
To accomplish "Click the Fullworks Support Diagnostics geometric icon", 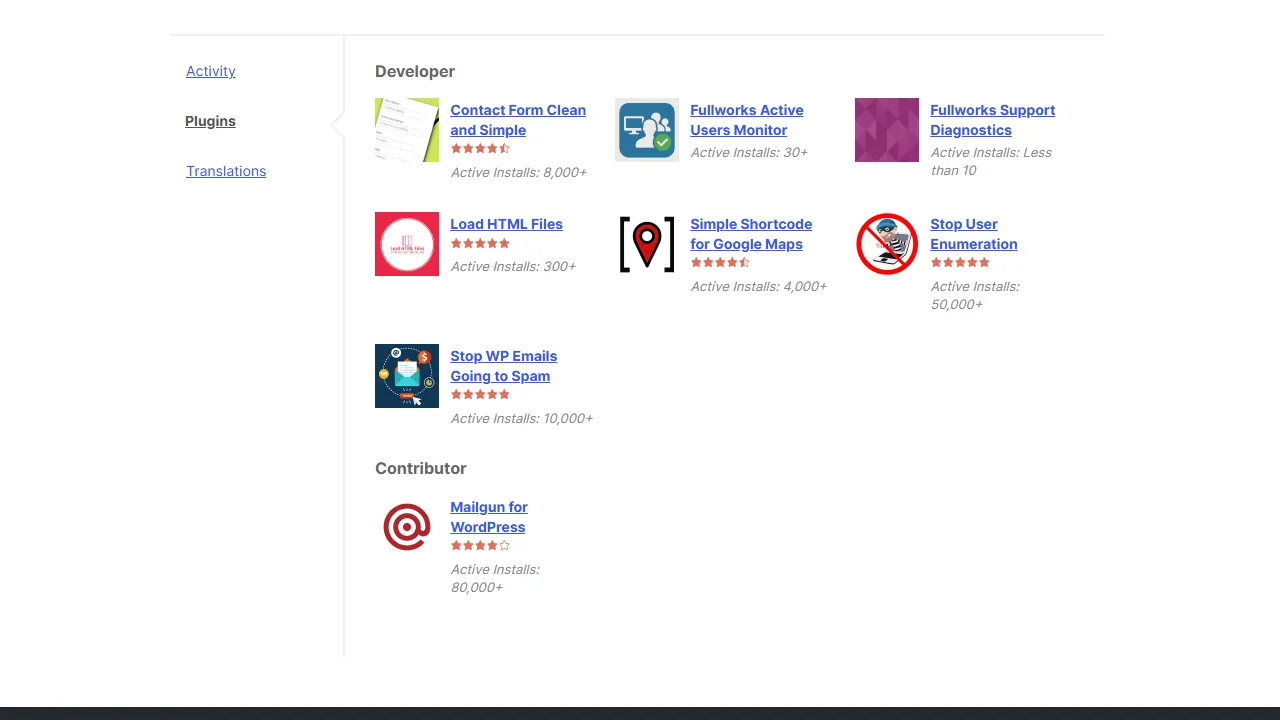I will 886,130.
